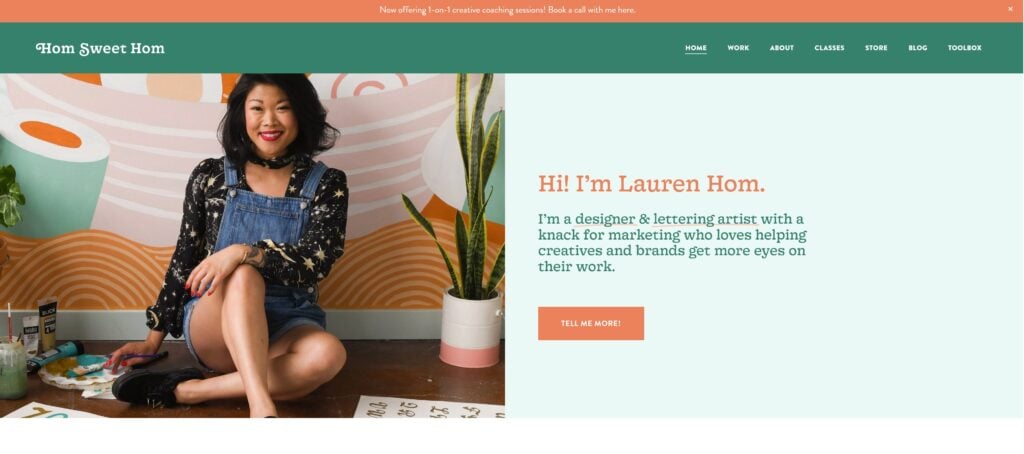Visit the Store page
The image size is (1024, 454).
pos(876,48)
